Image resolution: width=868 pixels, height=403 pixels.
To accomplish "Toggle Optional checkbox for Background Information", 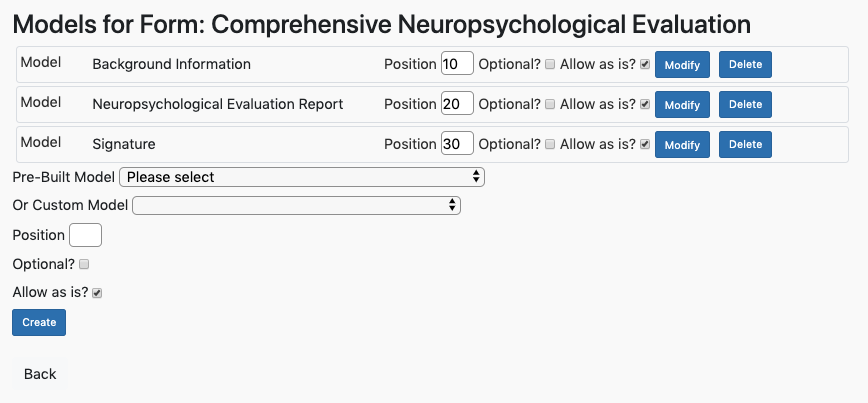I will point(550,64).
